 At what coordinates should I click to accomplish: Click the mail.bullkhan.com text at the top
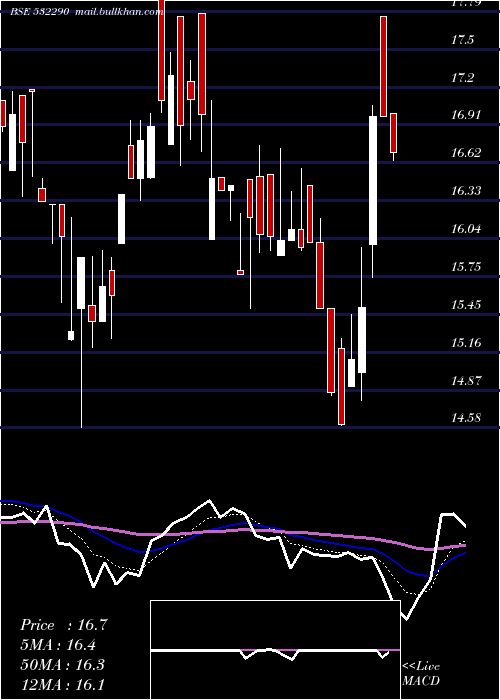[120, 12]
